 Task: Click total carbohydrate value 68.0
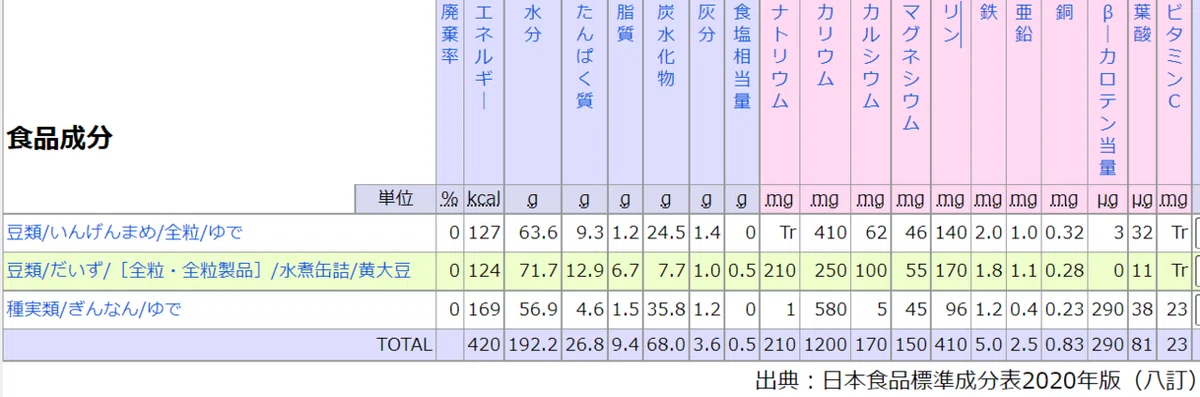coord(665,345)
